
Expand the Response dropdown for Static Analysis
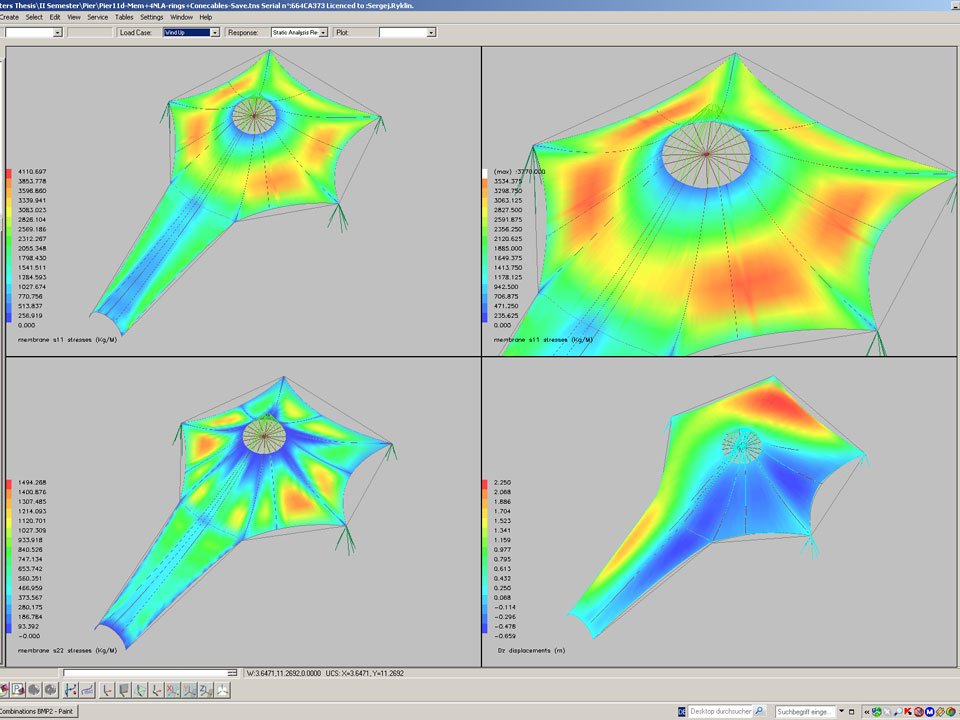pyautogui.click(x=299, y=32)
